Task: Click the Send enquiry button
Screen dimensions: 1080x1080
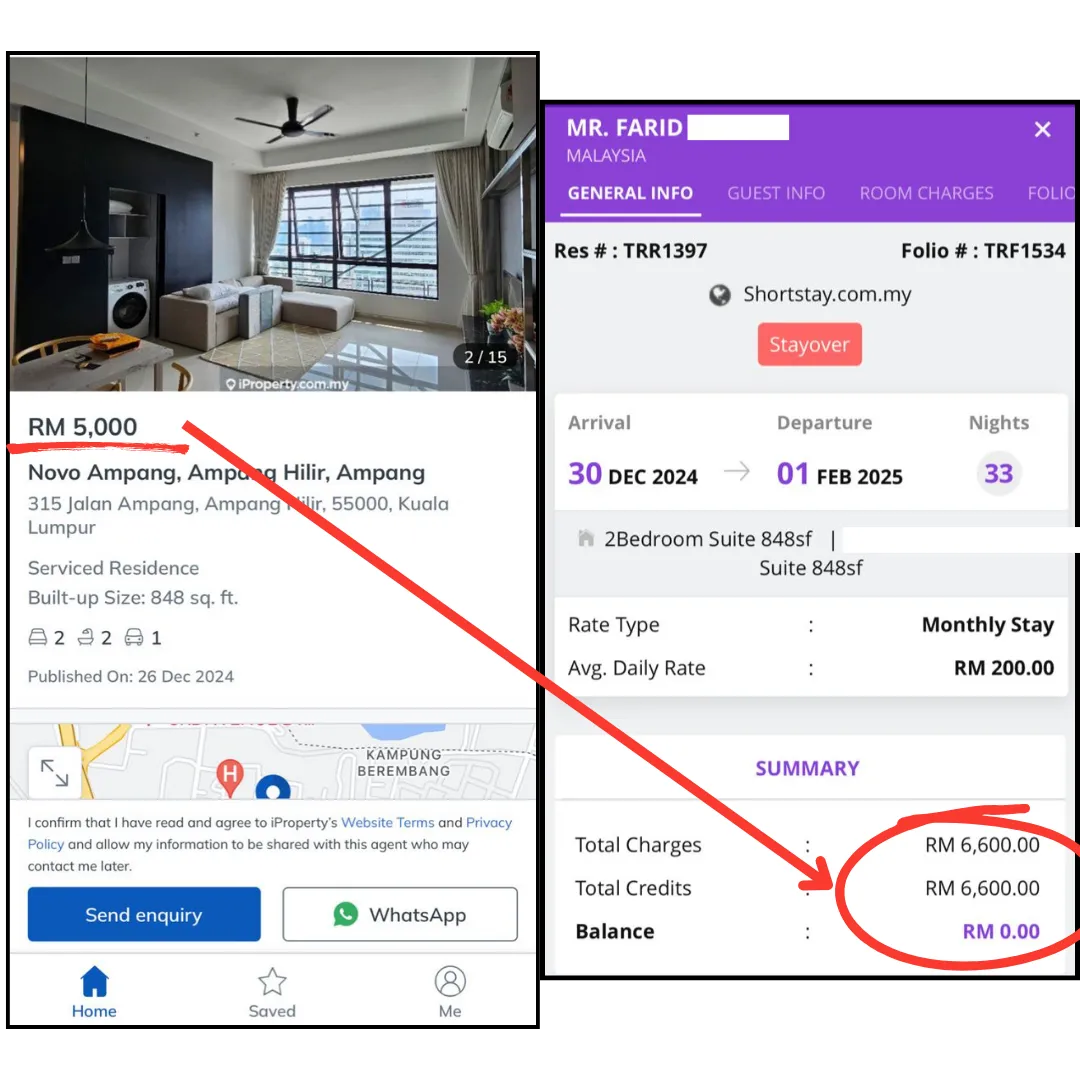Action: (144, 914)
